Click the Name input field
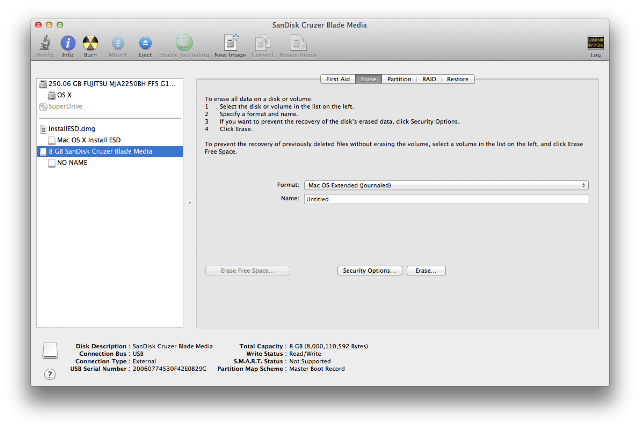This screenshot has width=640, height=429. point(446,199)
